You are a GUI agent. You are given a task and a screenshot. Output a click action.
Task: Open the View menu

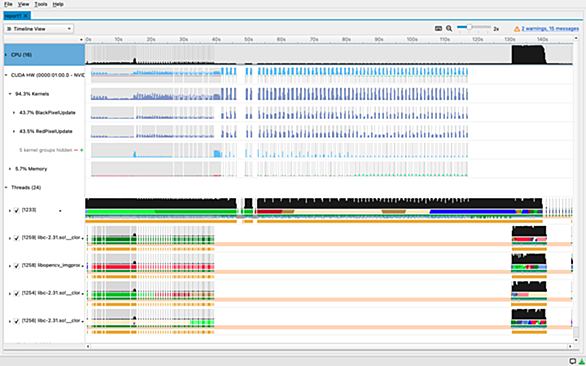pos(23,4)
